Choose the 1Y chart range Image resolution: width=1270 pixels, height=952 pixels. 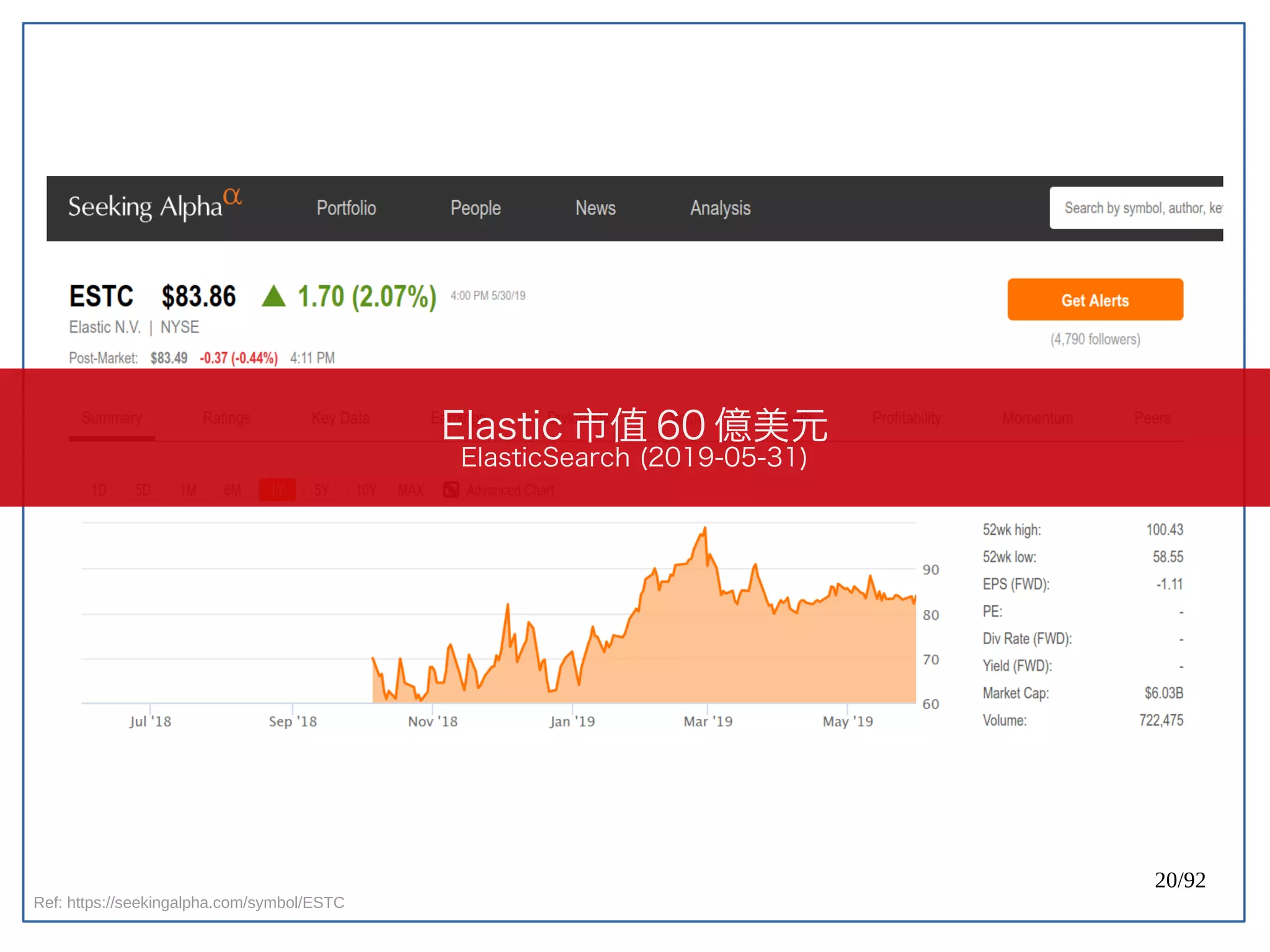point(277,490)
